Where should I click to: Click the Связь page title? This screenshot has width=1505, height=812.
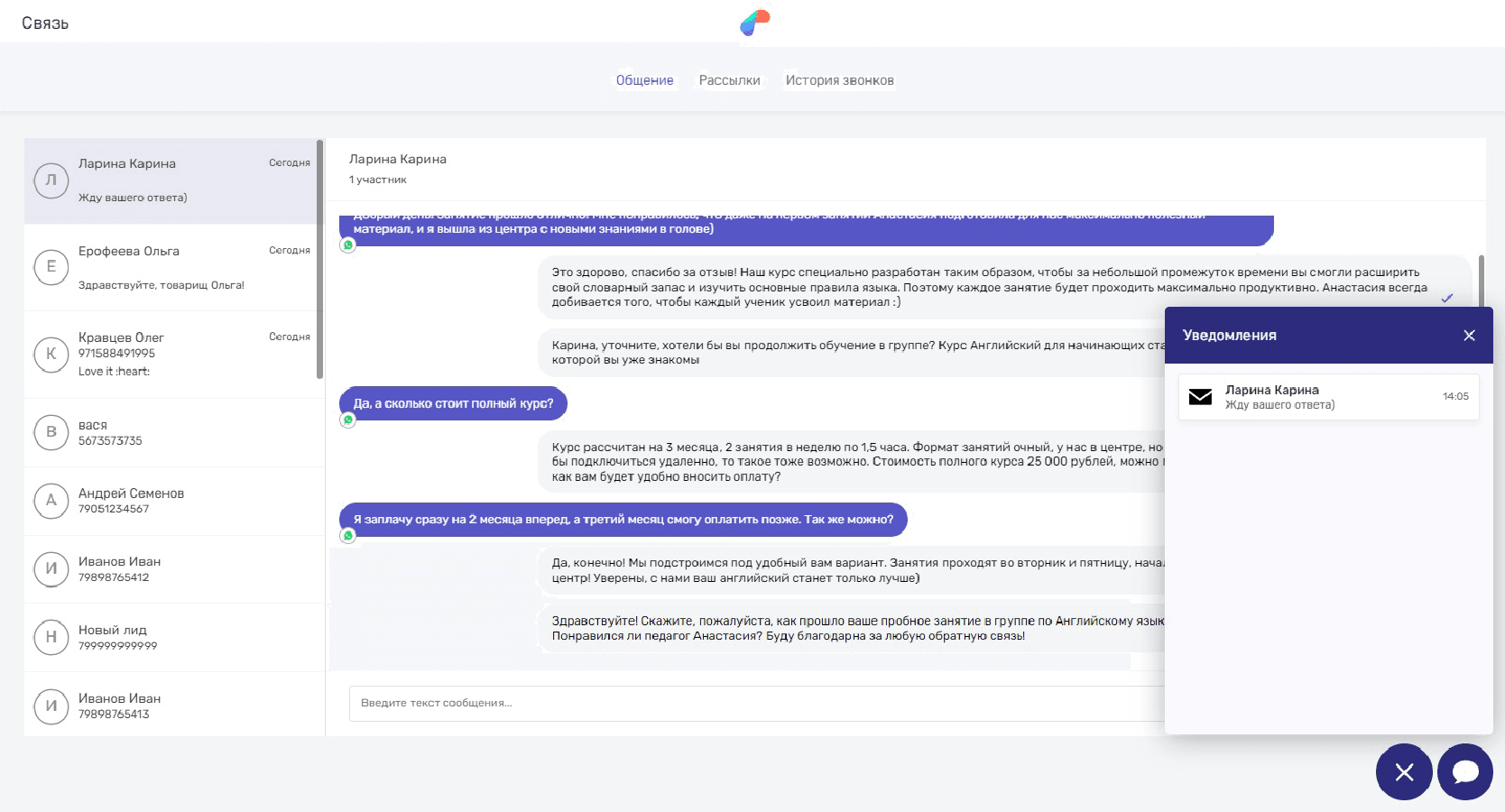point(45,23)
